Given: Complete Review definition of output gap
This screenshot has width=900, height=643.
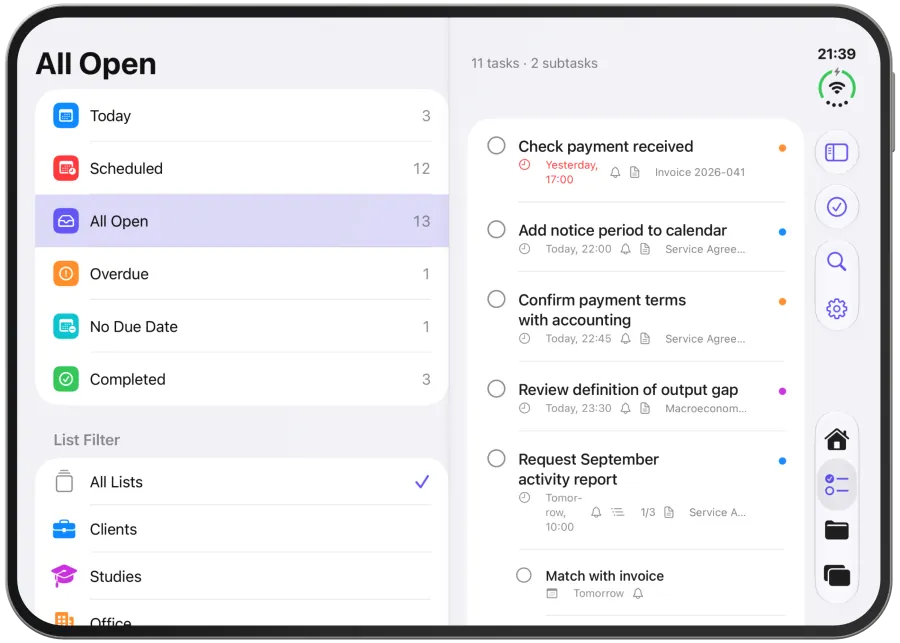Looking at the screenshot, I should pyautogui.click(x=496, y=389).
